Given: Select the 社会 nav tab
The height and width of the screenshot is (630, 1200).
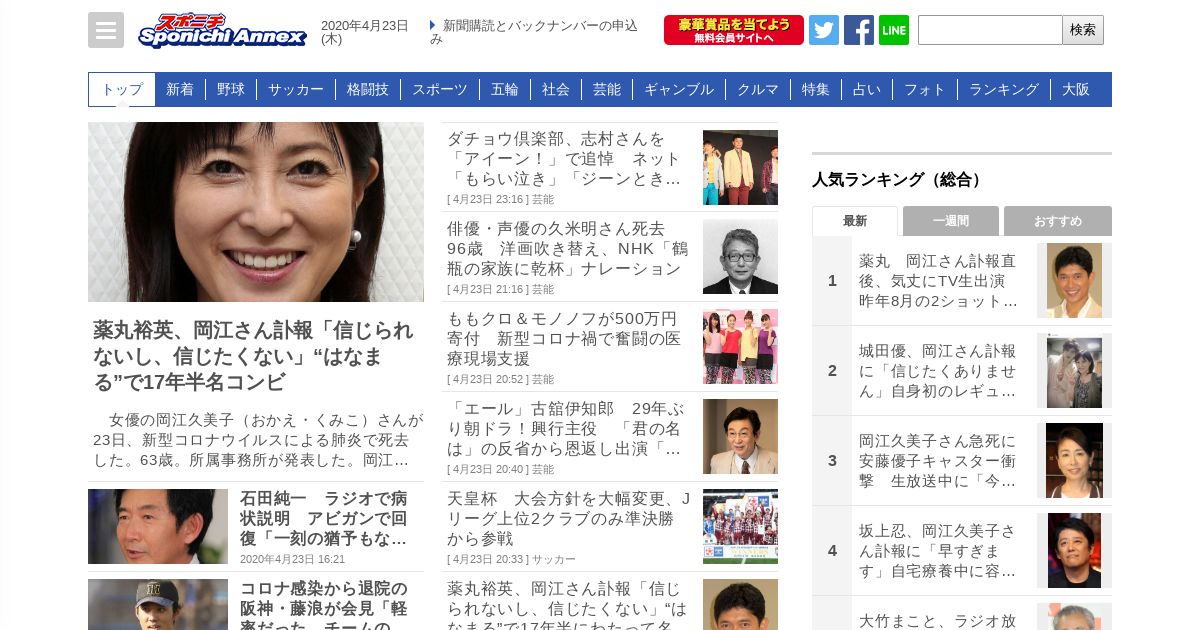Looking at the screenshot, I should pos(556,89).
